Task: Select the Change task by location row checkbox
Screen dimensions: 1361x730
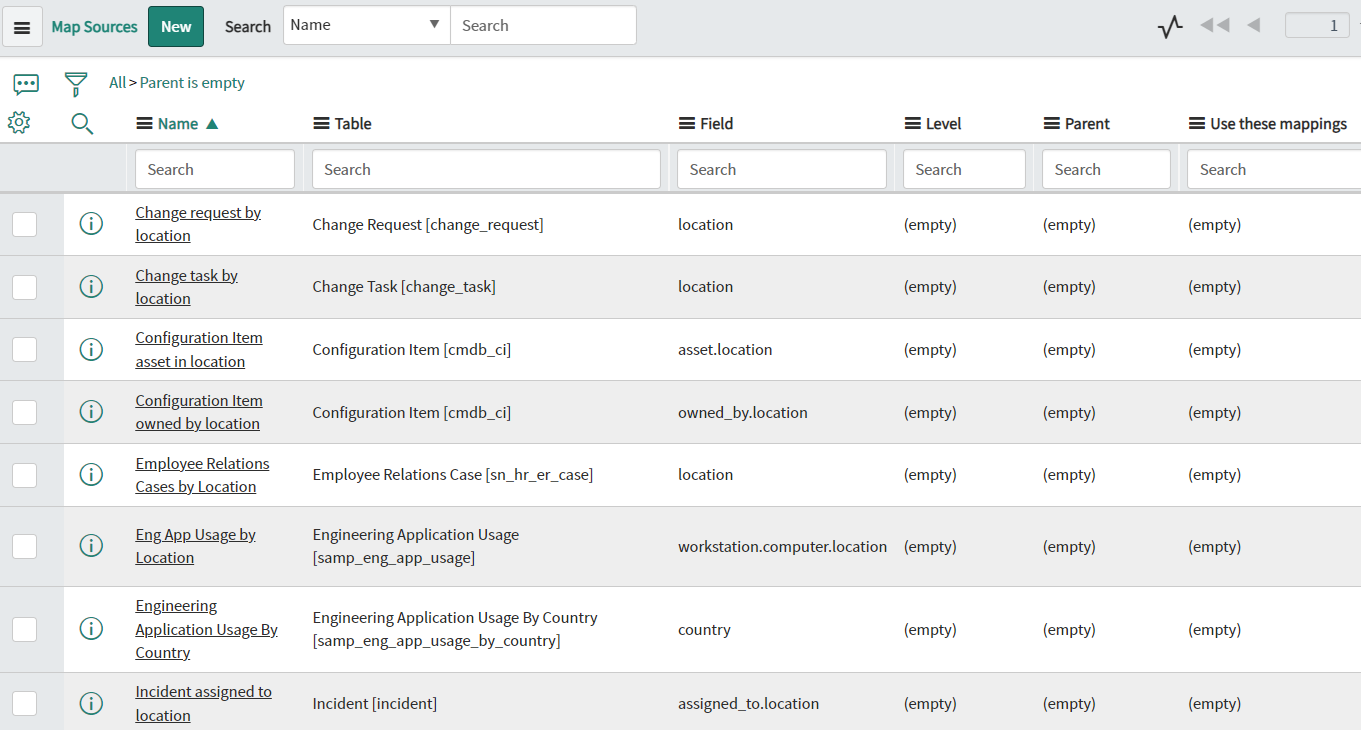Action: (x=24, y=286)
